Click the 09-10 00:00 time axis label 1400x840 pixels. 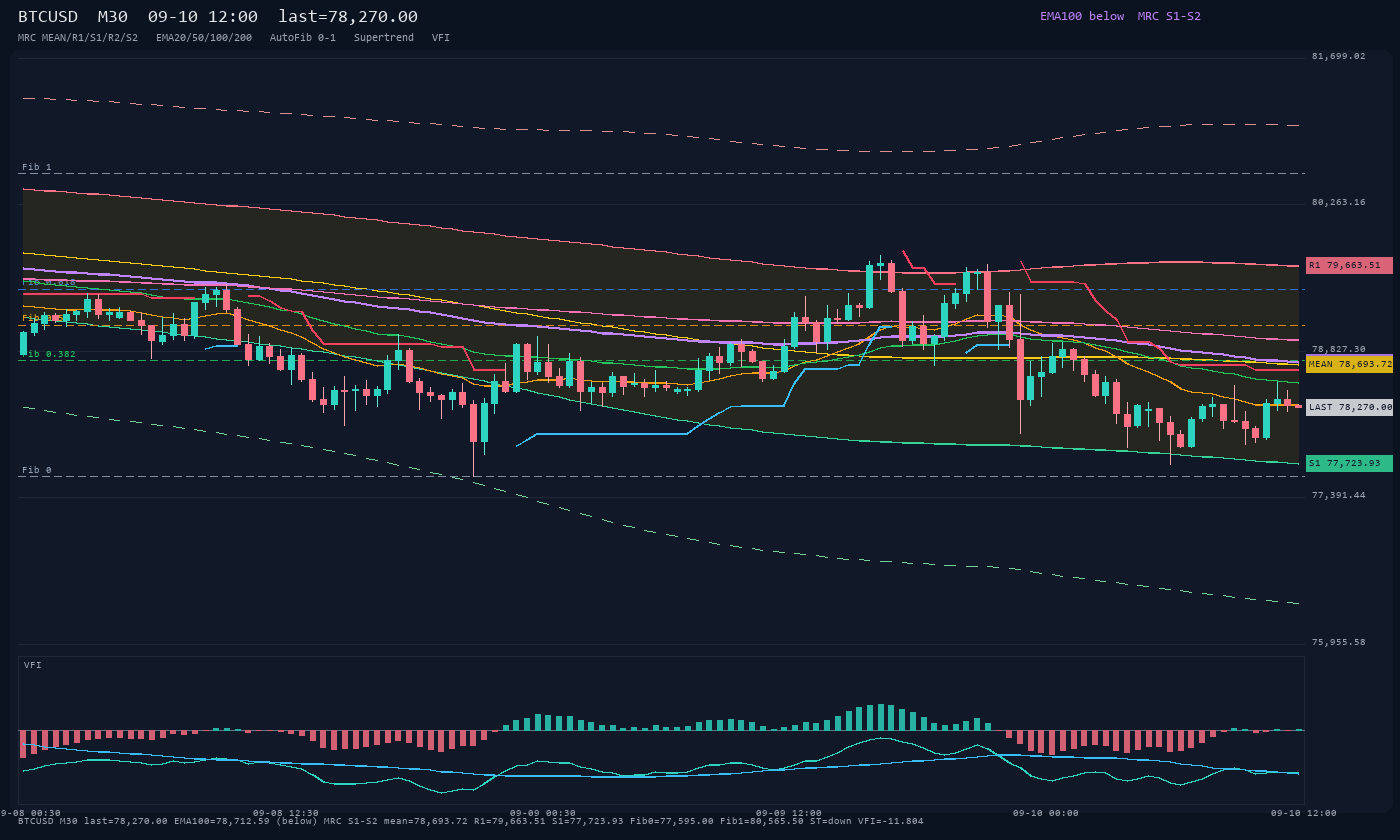click(1046, 813)
